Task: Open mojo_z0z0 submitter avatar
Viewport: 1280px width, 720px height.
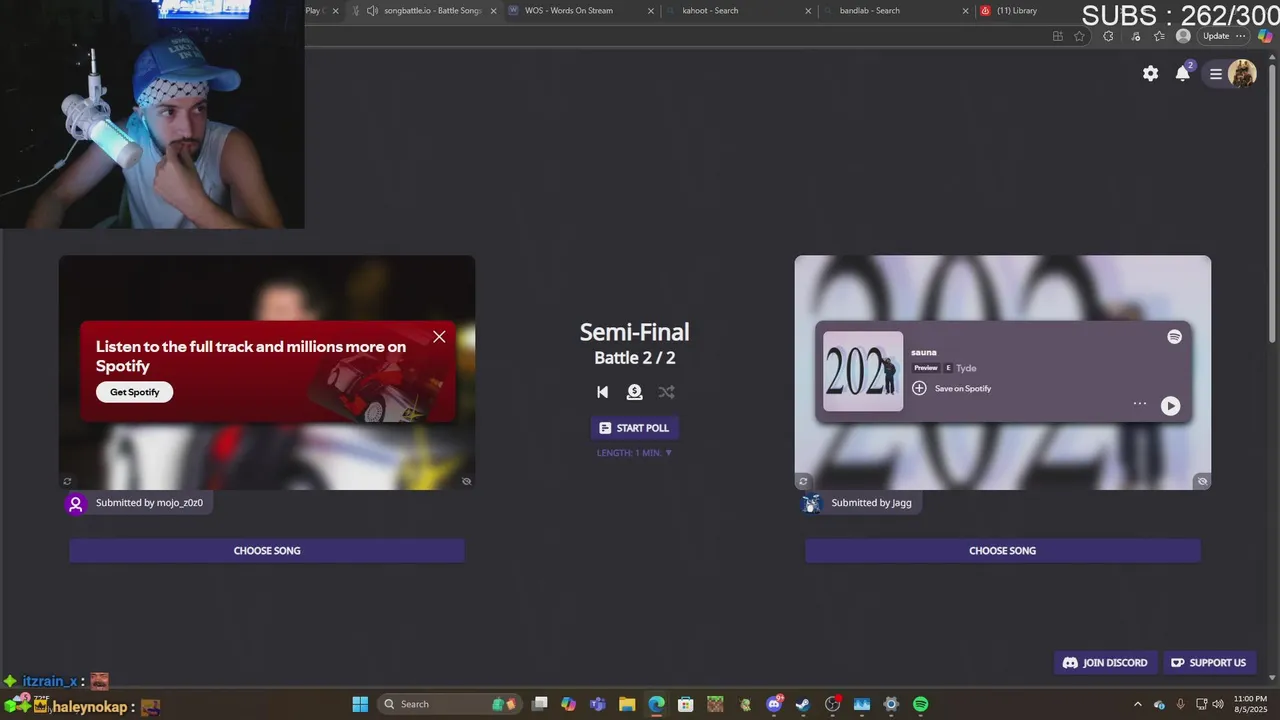Action: coord(76,503)
